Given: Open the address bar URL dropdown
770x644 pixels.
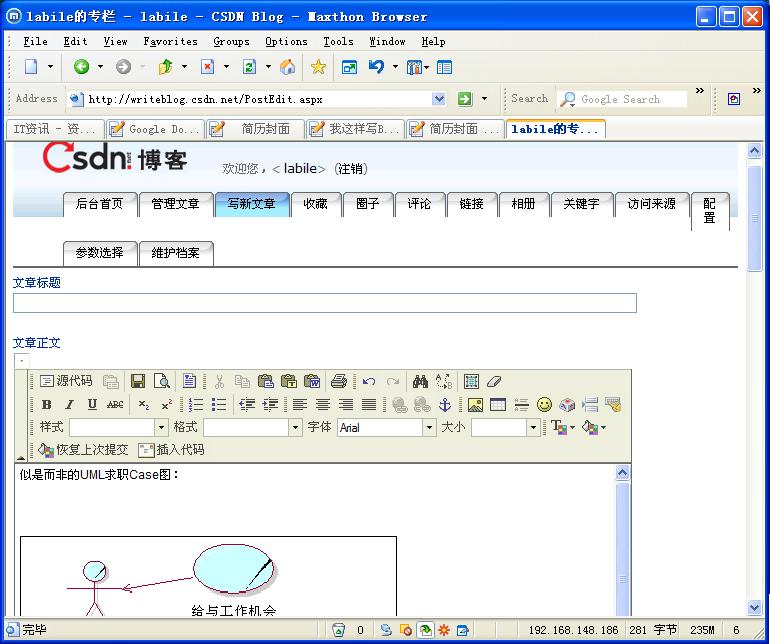Looking at the screenshot, I should point(439,99).
